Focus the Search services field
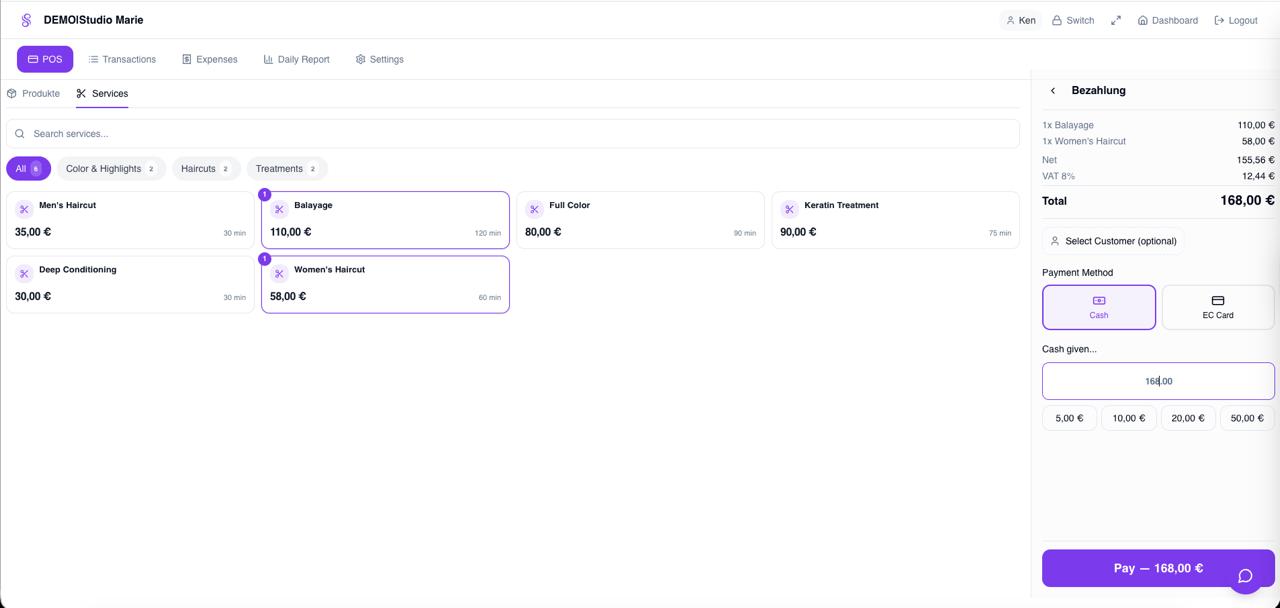Screen dimensions: 1280x608 click(x=513, y=134)
